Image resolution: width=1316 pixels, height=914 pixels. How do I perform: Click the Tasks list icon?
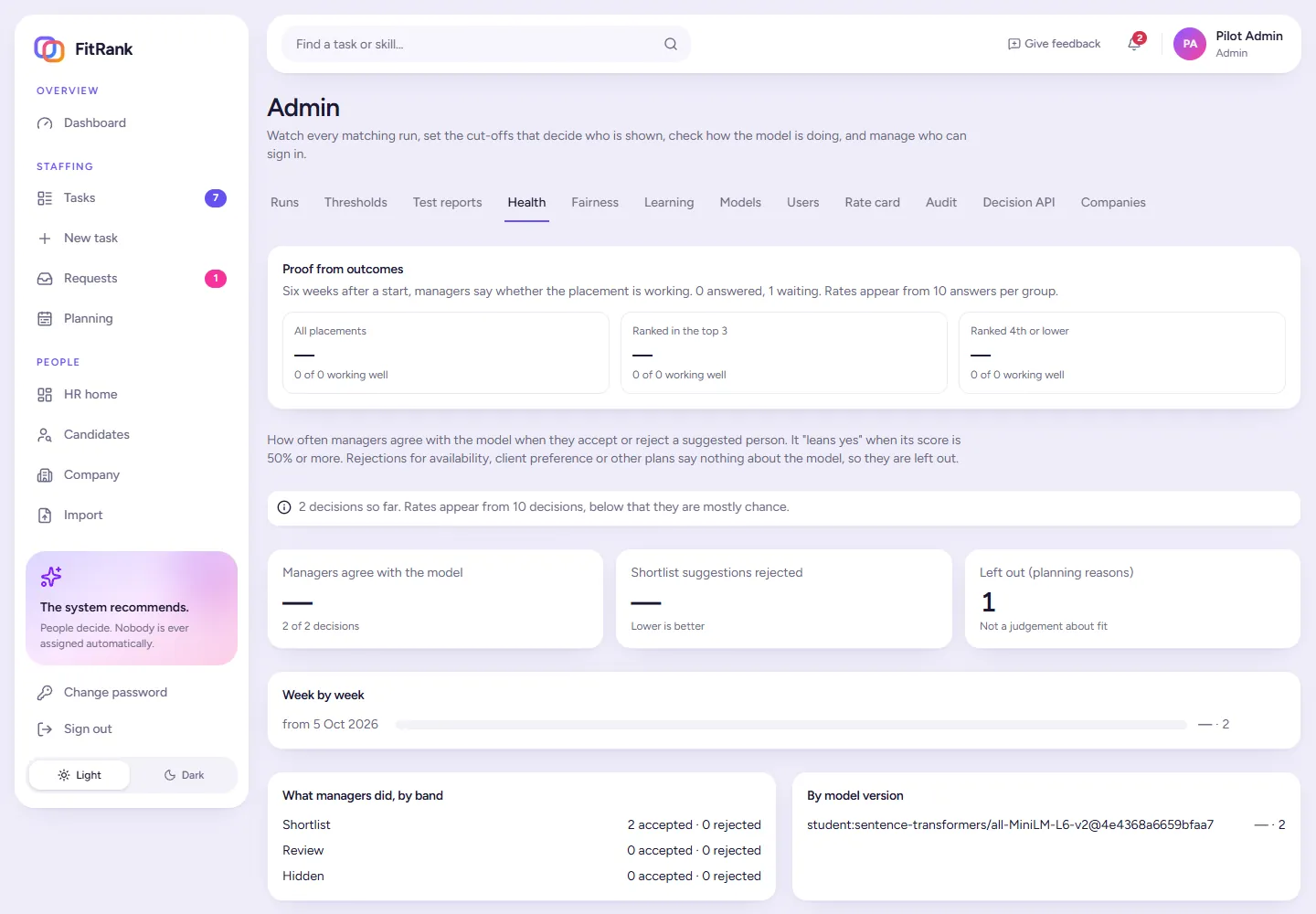click(45, 198)
